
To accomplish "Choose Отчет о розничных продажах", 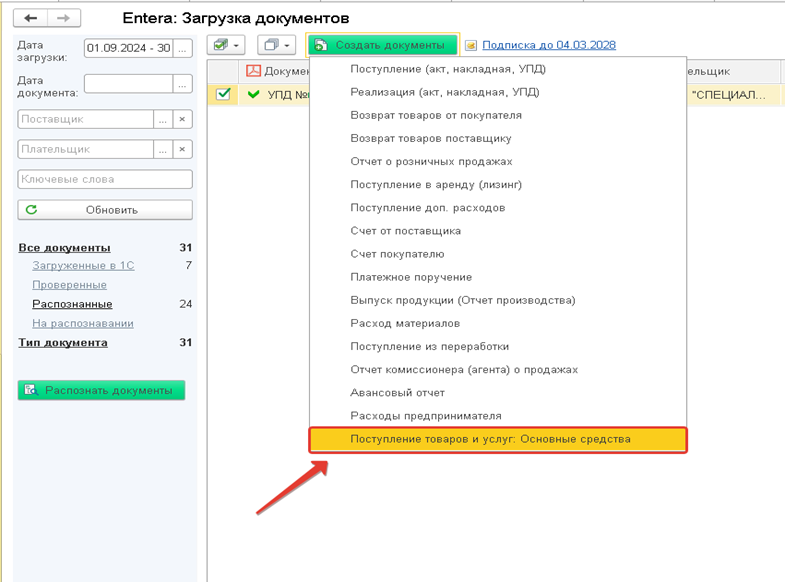I will click(498, 161).
